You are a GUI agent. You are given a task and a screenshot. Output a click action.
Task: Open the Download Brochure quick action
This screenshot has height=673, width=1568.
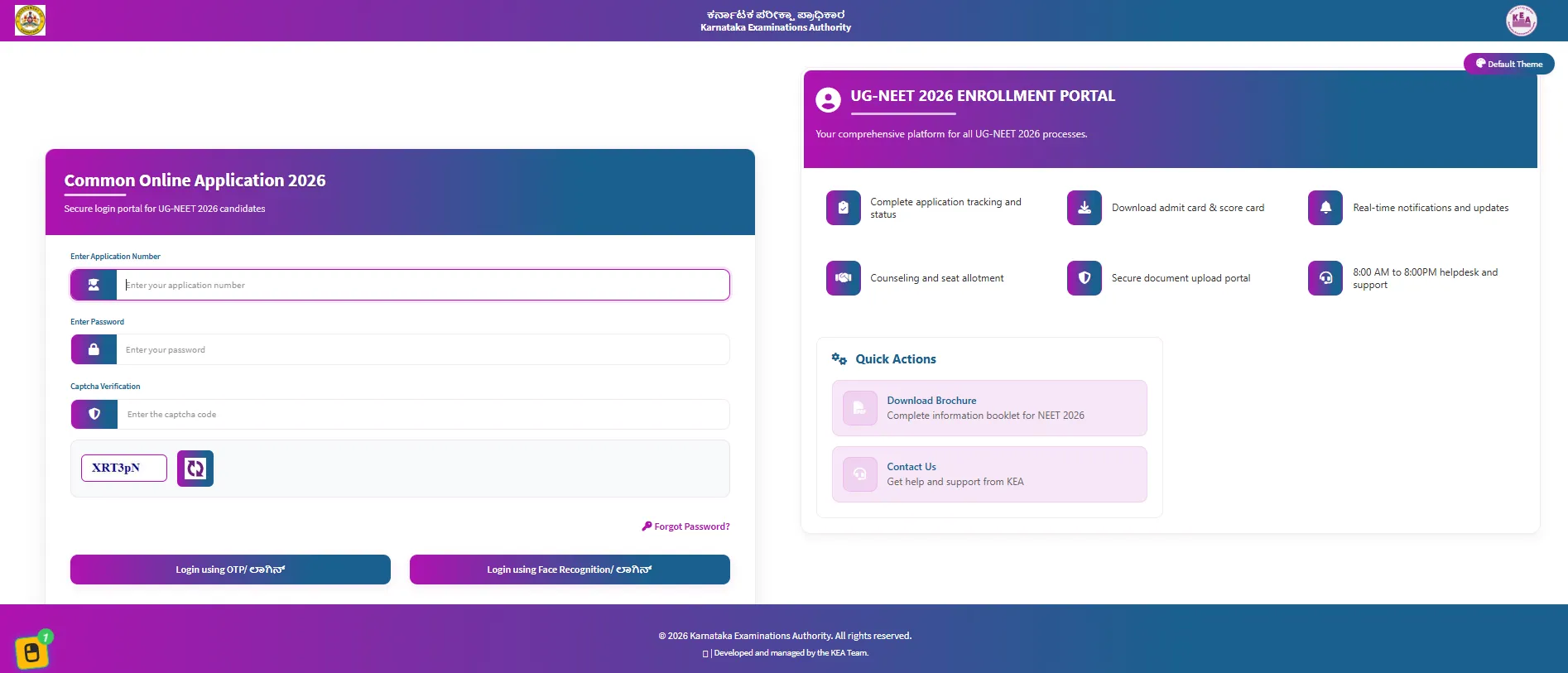989,408
